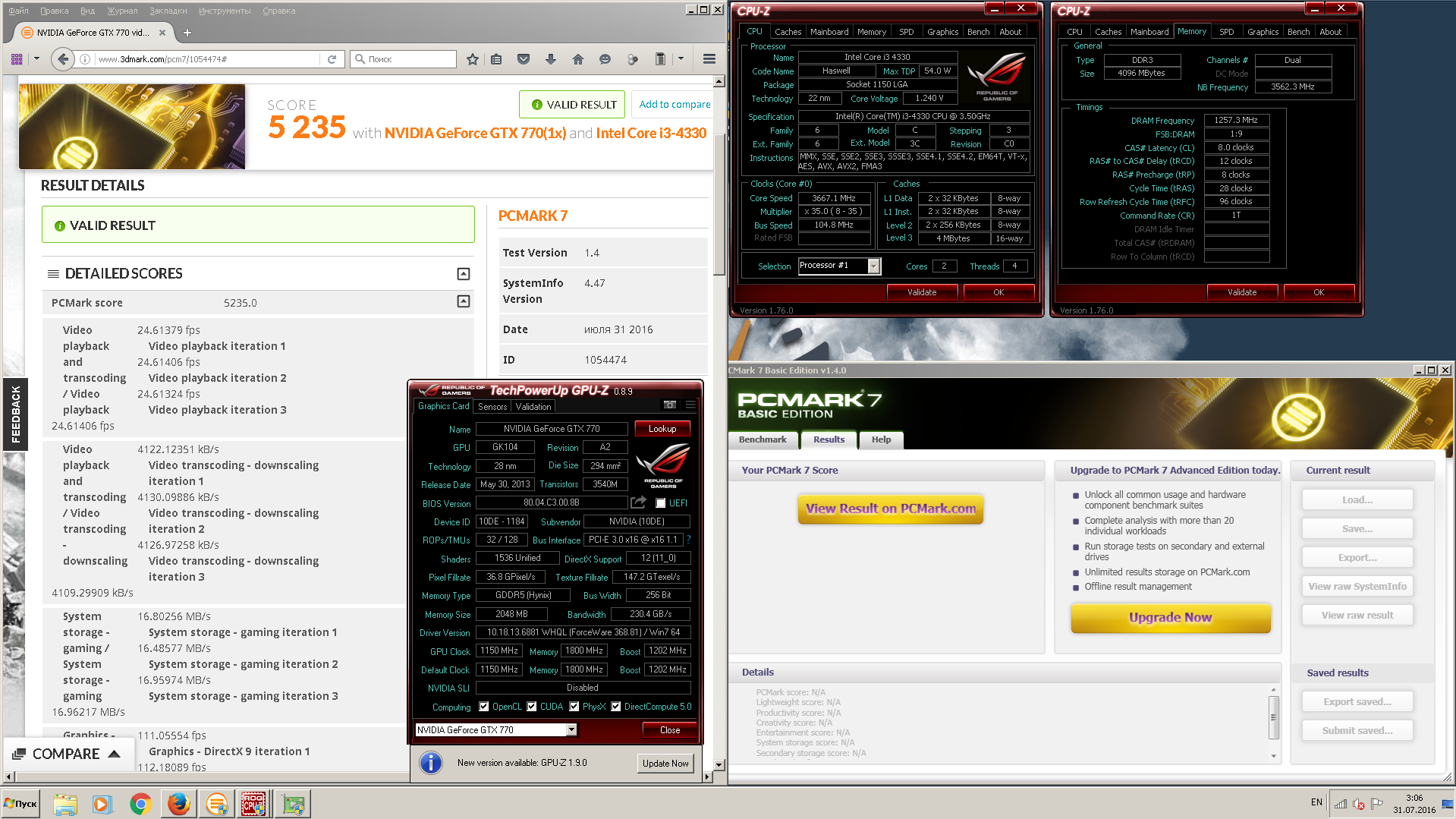
Task: Click Firefox back navigation arrow
Action: [63, 59]
